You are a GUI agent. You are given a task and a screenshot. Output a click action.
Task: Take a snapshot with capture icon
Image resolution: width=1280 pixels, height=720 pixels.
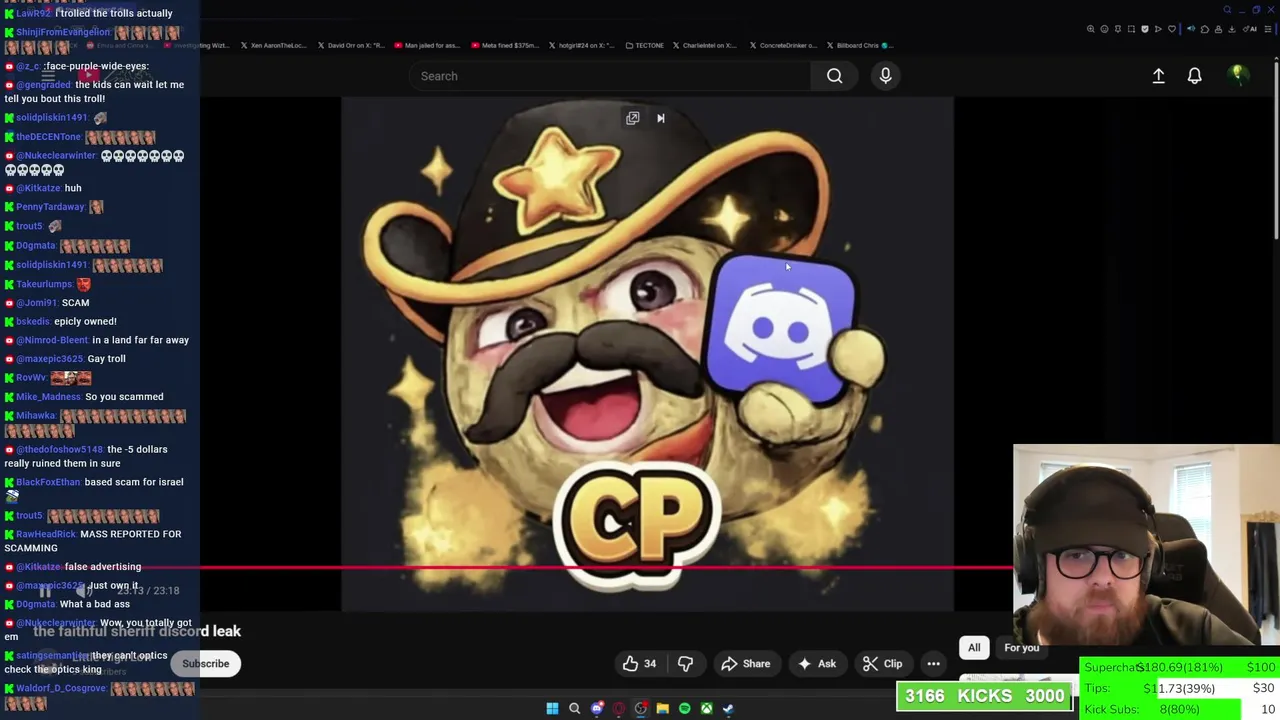(1131, 29)
